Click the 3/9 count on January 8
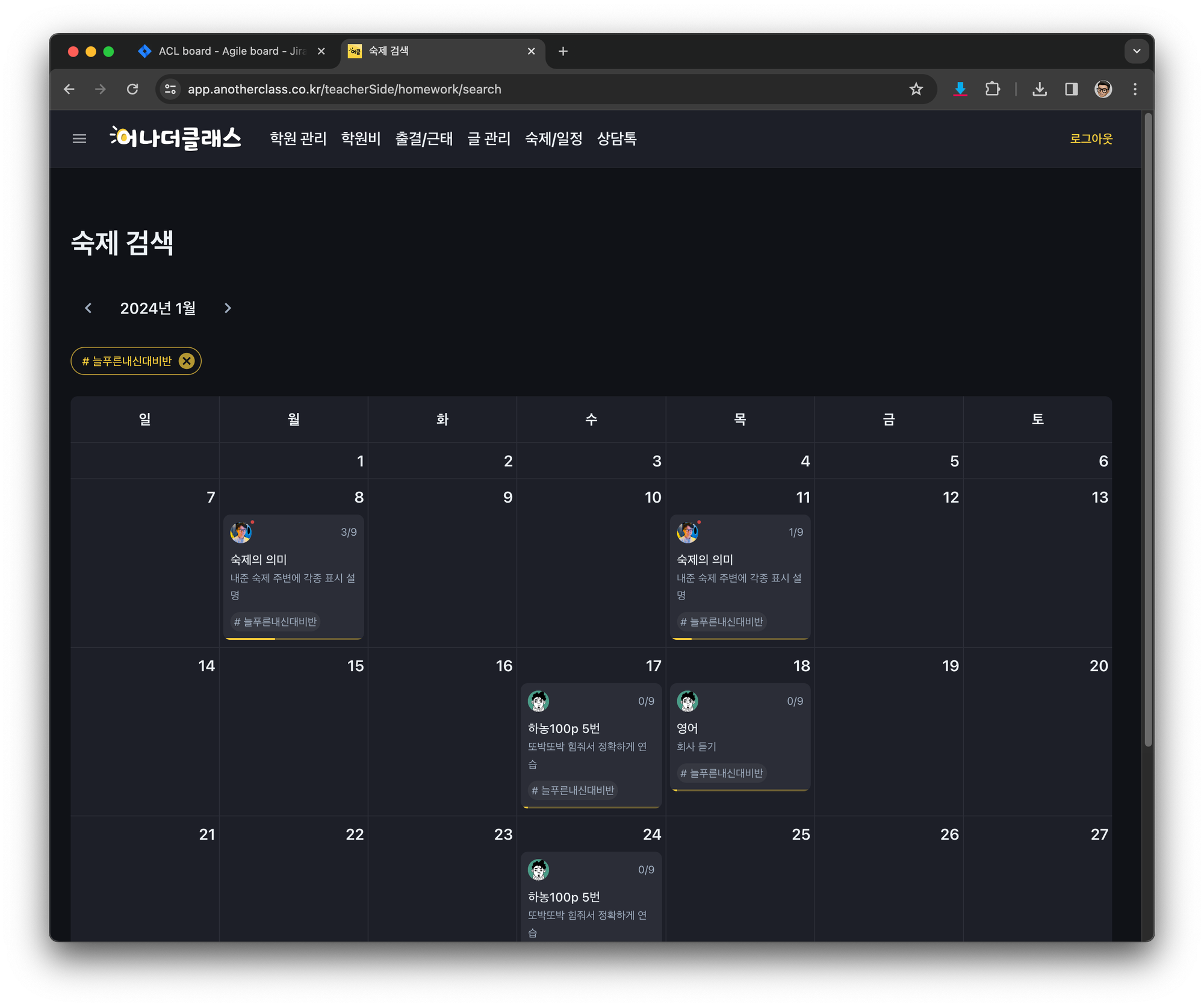 [349, 532]
